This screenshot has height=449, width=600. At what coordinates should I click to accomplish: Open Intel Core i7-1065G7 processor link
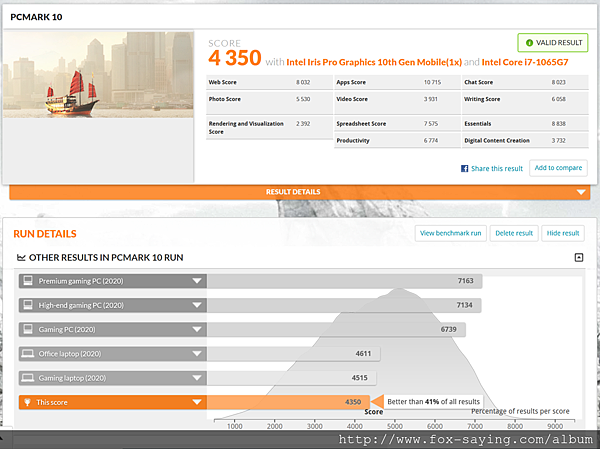pyautogui.click(x=525, y=62)
